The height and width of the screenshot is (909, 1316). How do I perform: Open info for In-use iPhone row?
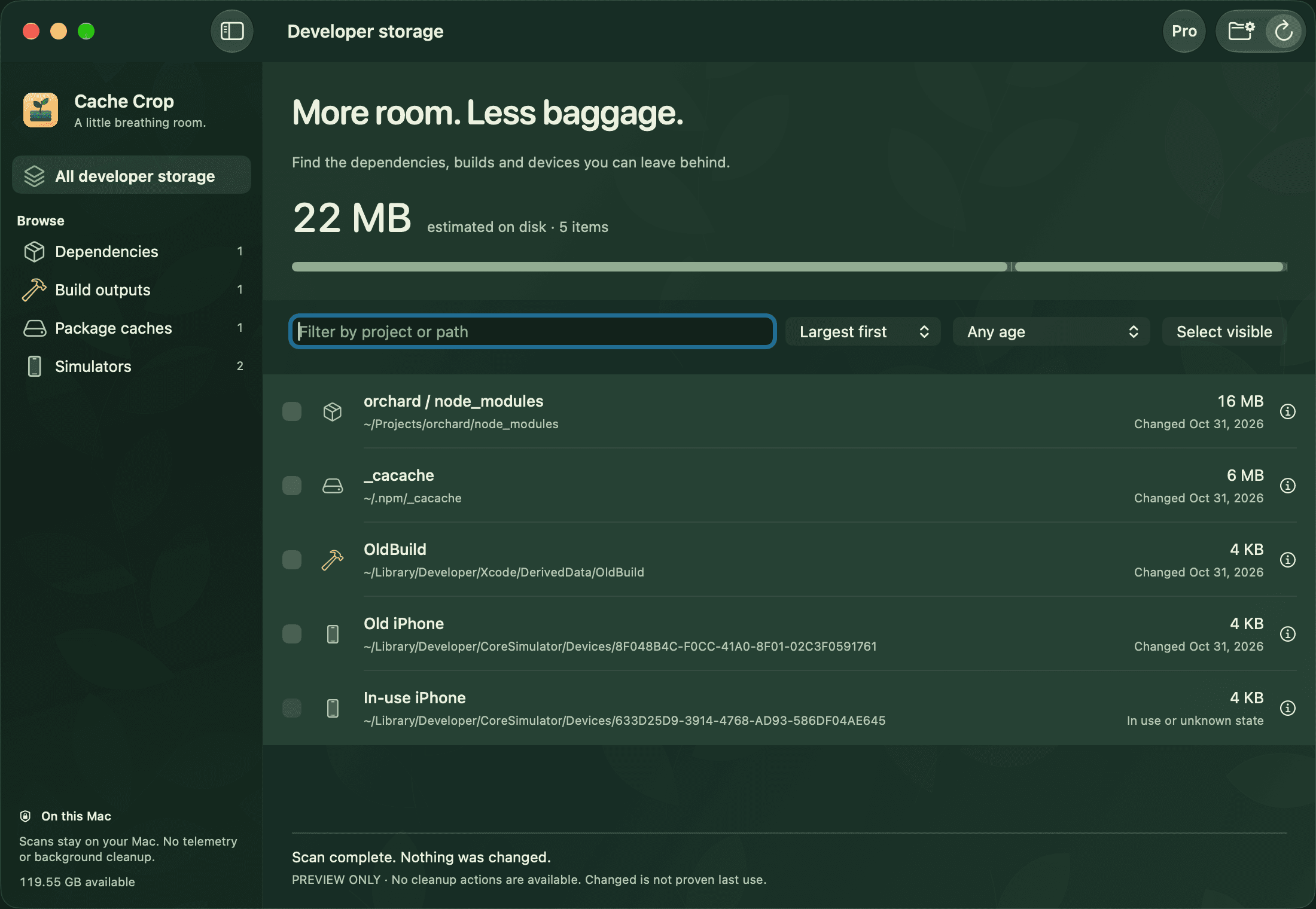coord(1287,708)
